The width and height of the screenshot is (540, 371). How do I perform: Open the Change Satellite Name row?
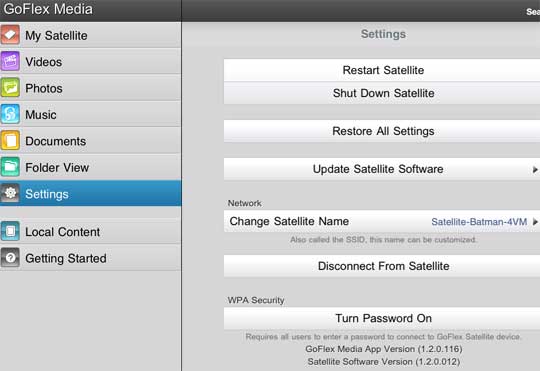click(x=382, y=221)
